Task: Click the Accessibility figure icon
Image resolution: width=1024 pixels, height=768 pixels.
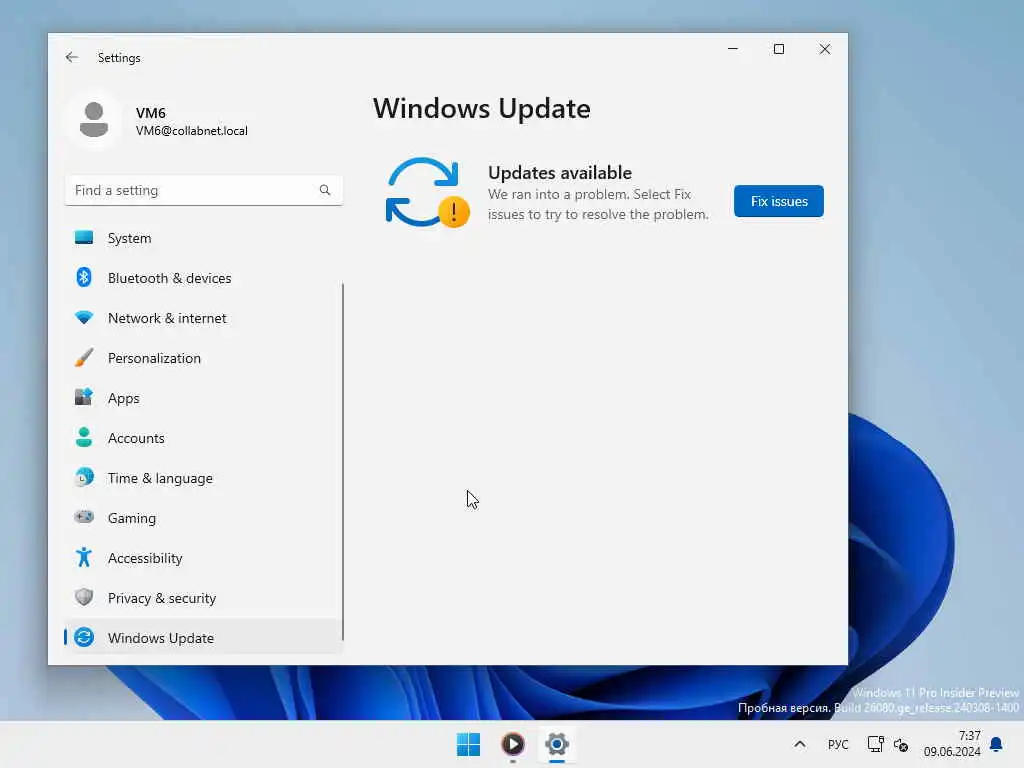Action: [x=84, y=558]
